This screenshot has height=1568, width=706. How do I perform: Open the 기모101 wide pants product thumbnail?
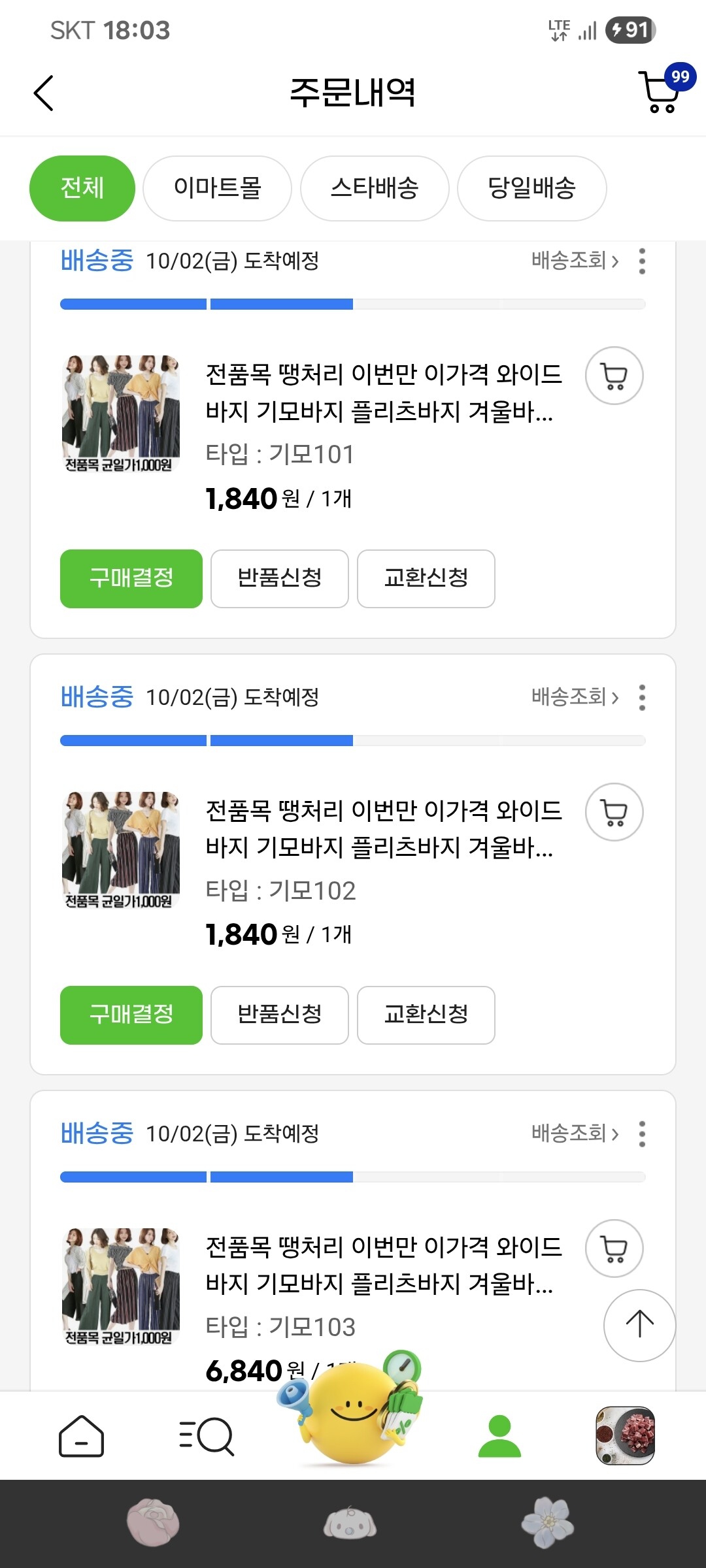tap(121, 414)
